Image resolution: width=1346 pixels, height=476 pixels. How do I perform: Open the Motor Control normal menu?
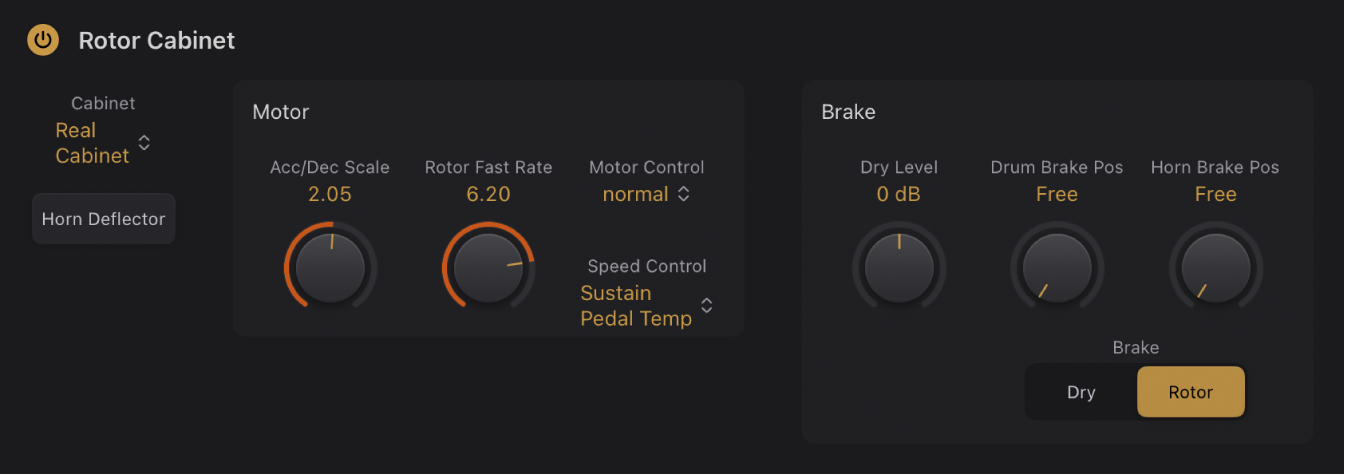coord(635,194)
